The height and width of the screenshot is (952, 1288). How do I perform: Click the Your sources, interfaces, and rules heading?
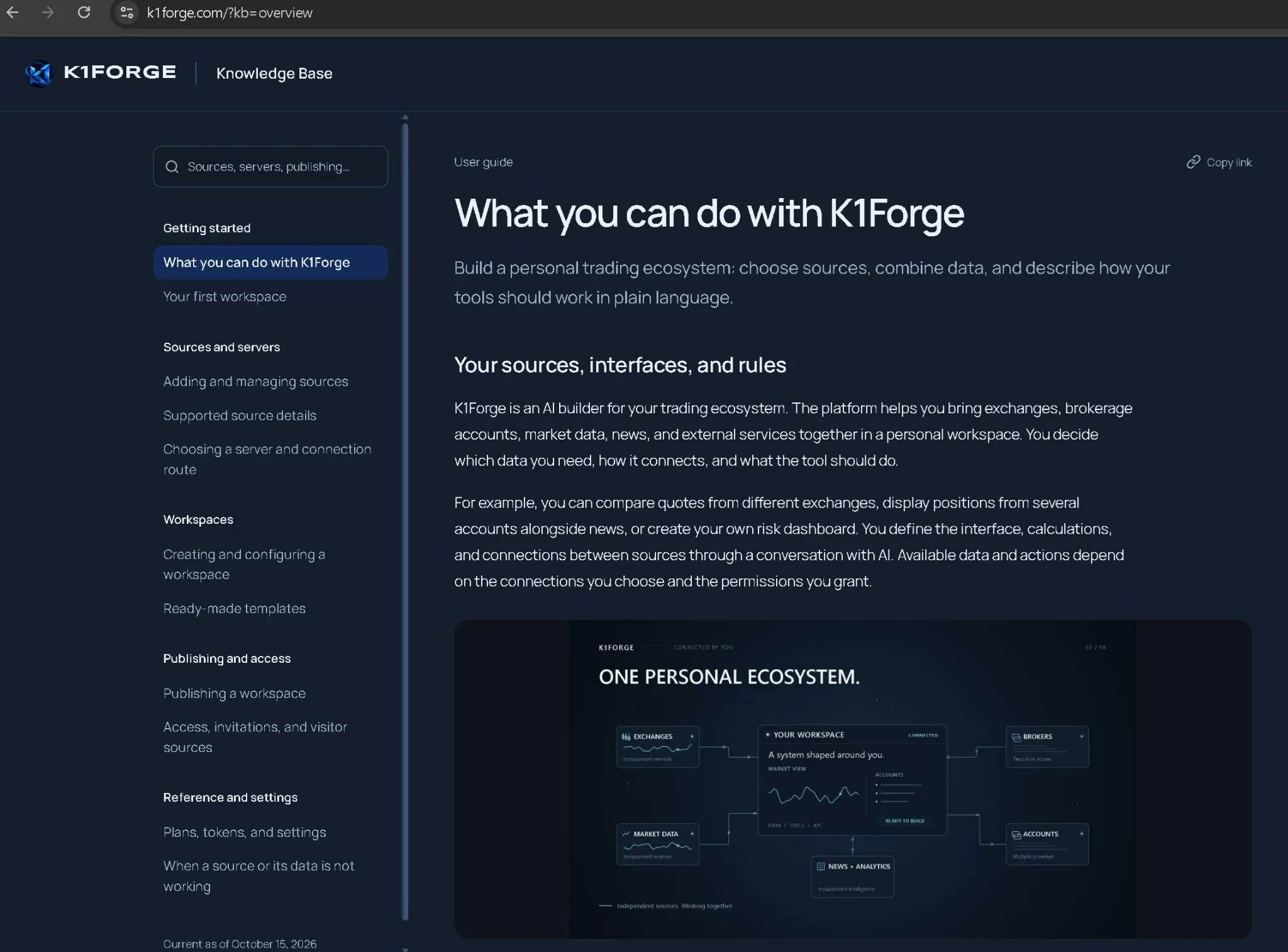[x=620, y=365]
